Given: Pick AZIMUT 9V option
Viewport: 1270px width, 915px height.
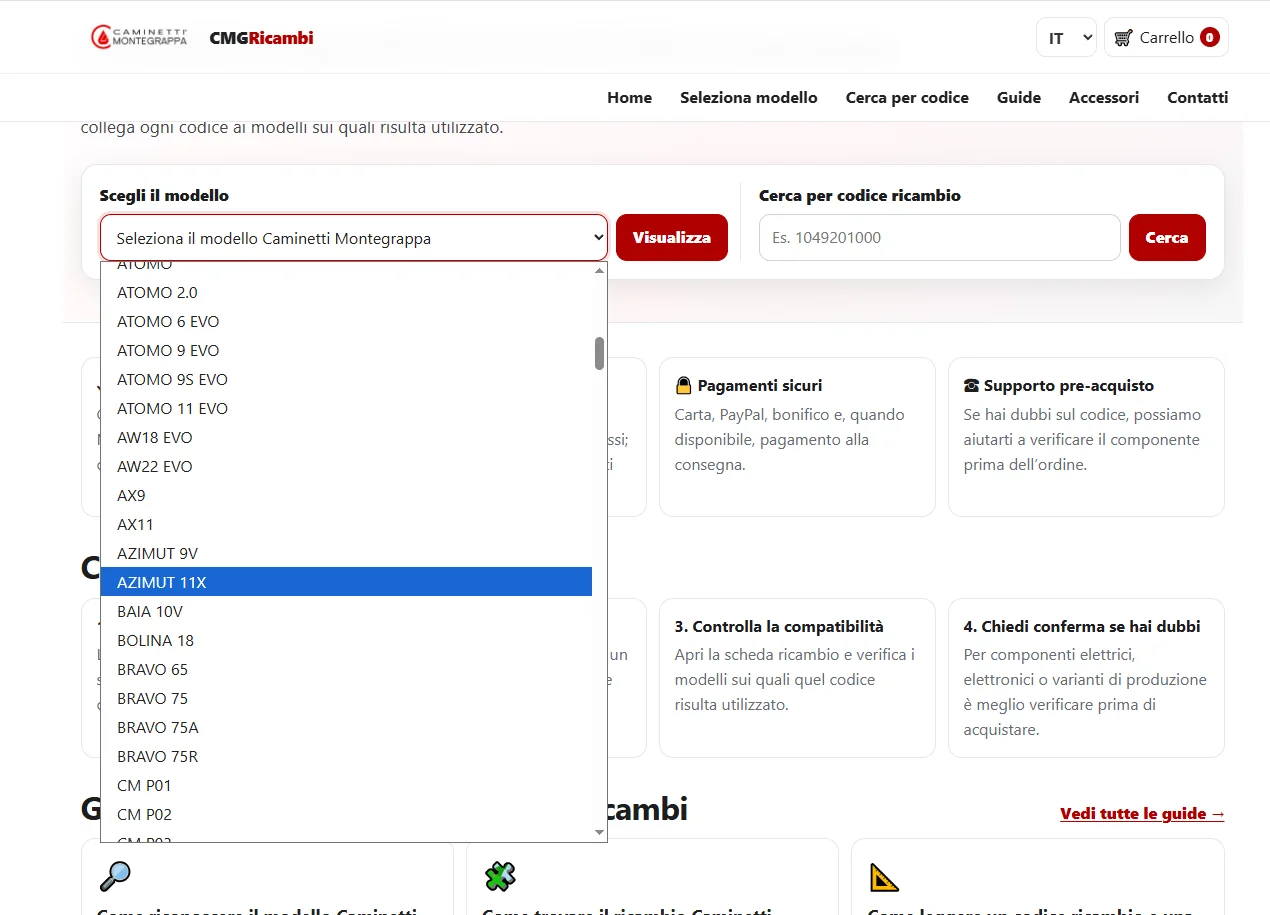Looking at the screenshot, I should coord(346,554).
